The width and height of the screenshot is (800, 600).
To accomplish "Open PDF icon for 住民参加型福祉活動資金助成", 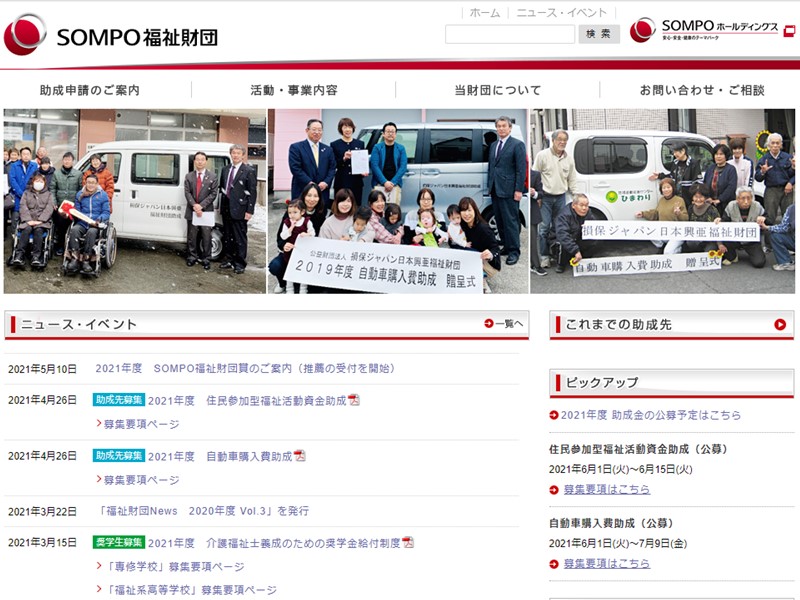I will [x=354, y=400].
